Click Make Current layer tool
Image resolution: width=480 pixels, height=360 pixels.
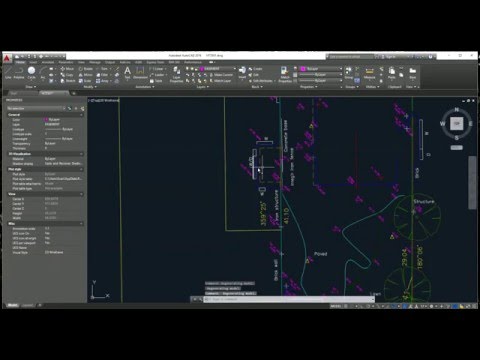pyautogui.click(x=221, y=75)
